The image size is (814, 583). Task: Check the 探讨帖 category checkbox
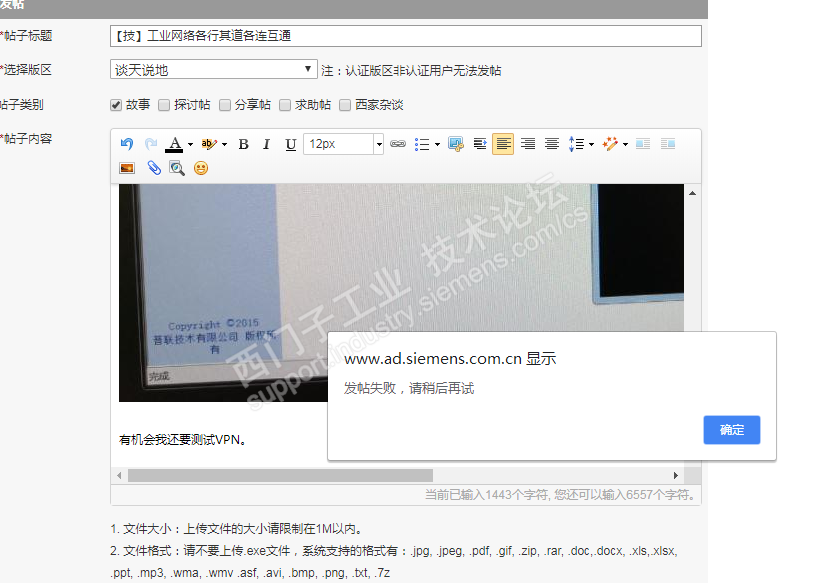click(164, 105)
